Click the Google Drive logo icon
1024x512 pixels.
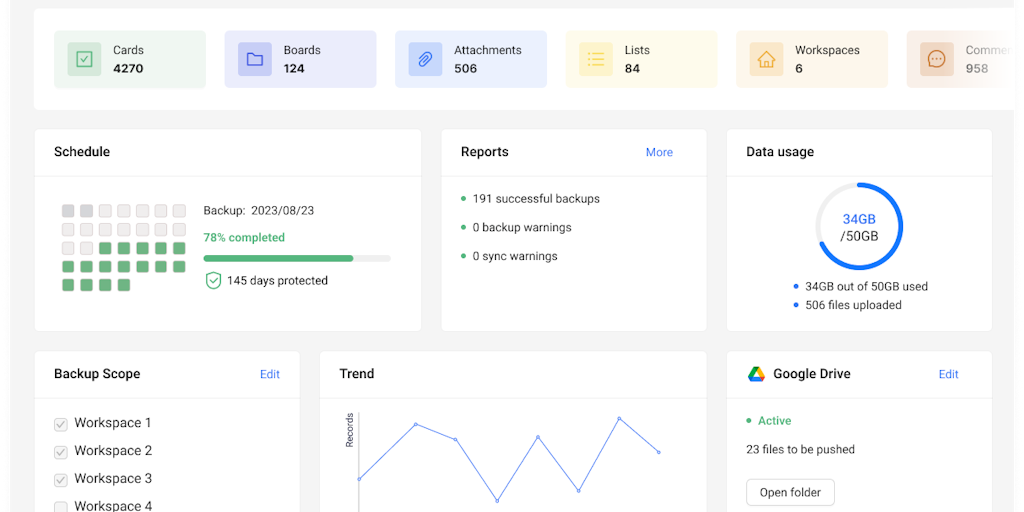[x=756, y=374]
